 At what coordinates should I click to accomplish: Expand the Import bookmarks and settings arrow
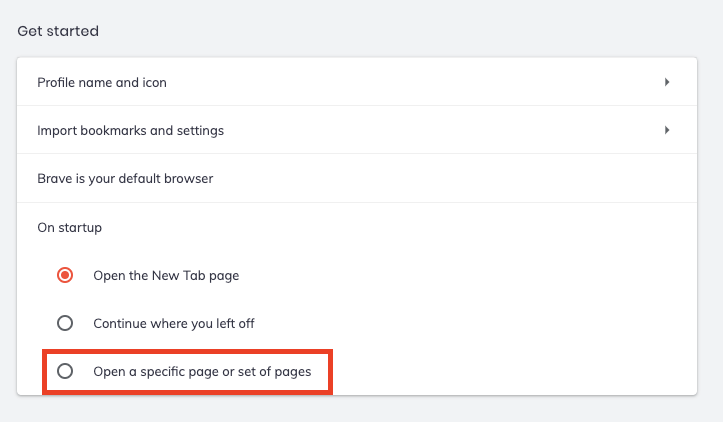click(x=666, y=130)
